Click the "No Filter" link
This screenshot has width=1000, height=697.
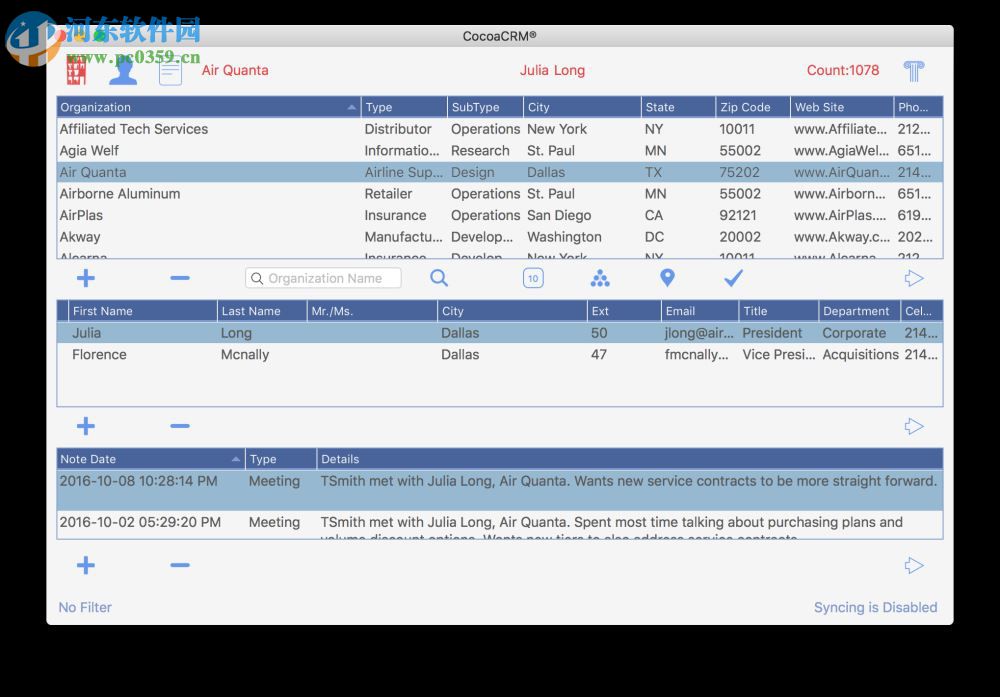(x=84, y=607)
